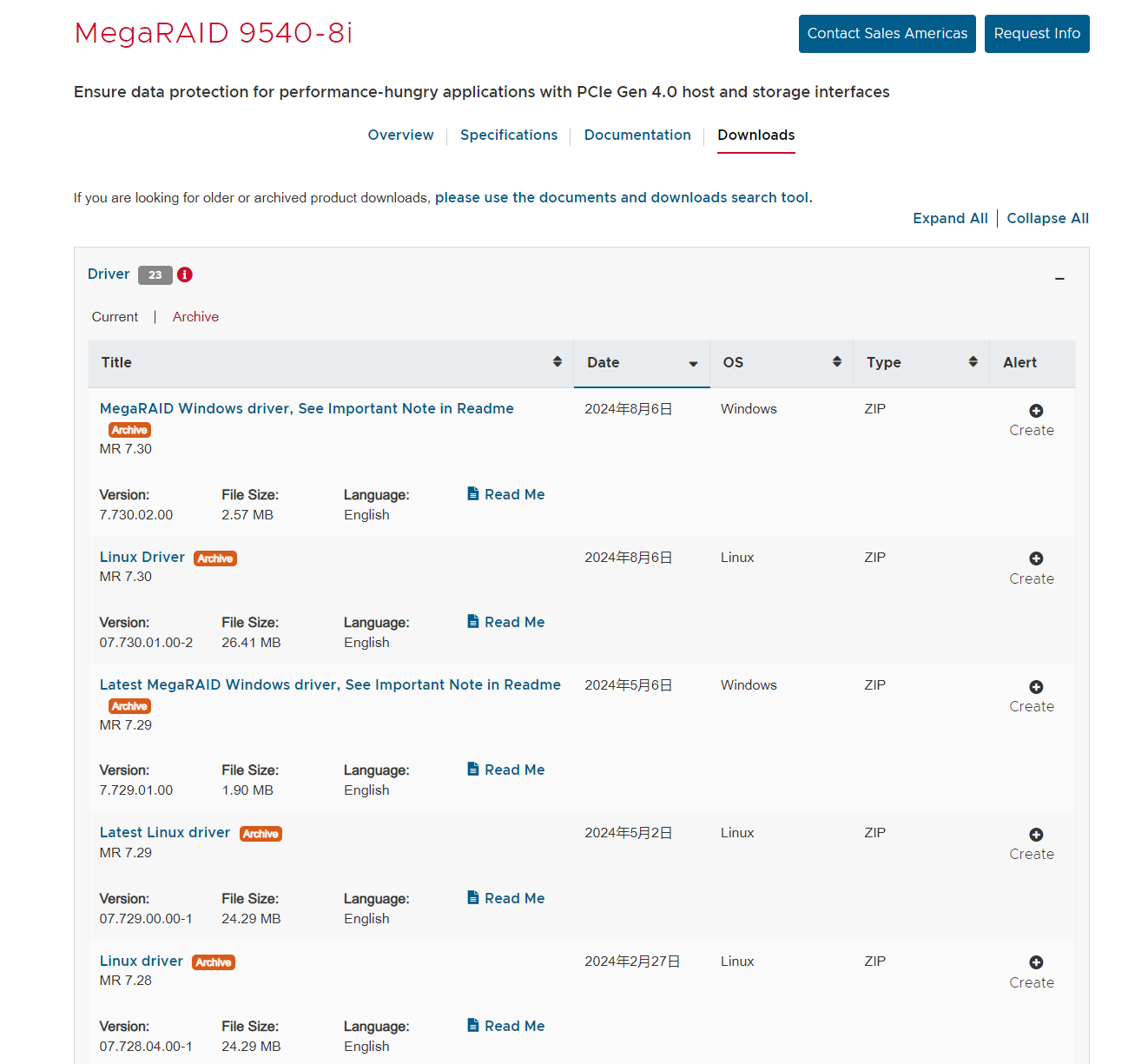Screen dimensions: 1148x1064
Task: Open the documents and downloads search tool link
Action: pyautogui.click(x=623, y=198)
